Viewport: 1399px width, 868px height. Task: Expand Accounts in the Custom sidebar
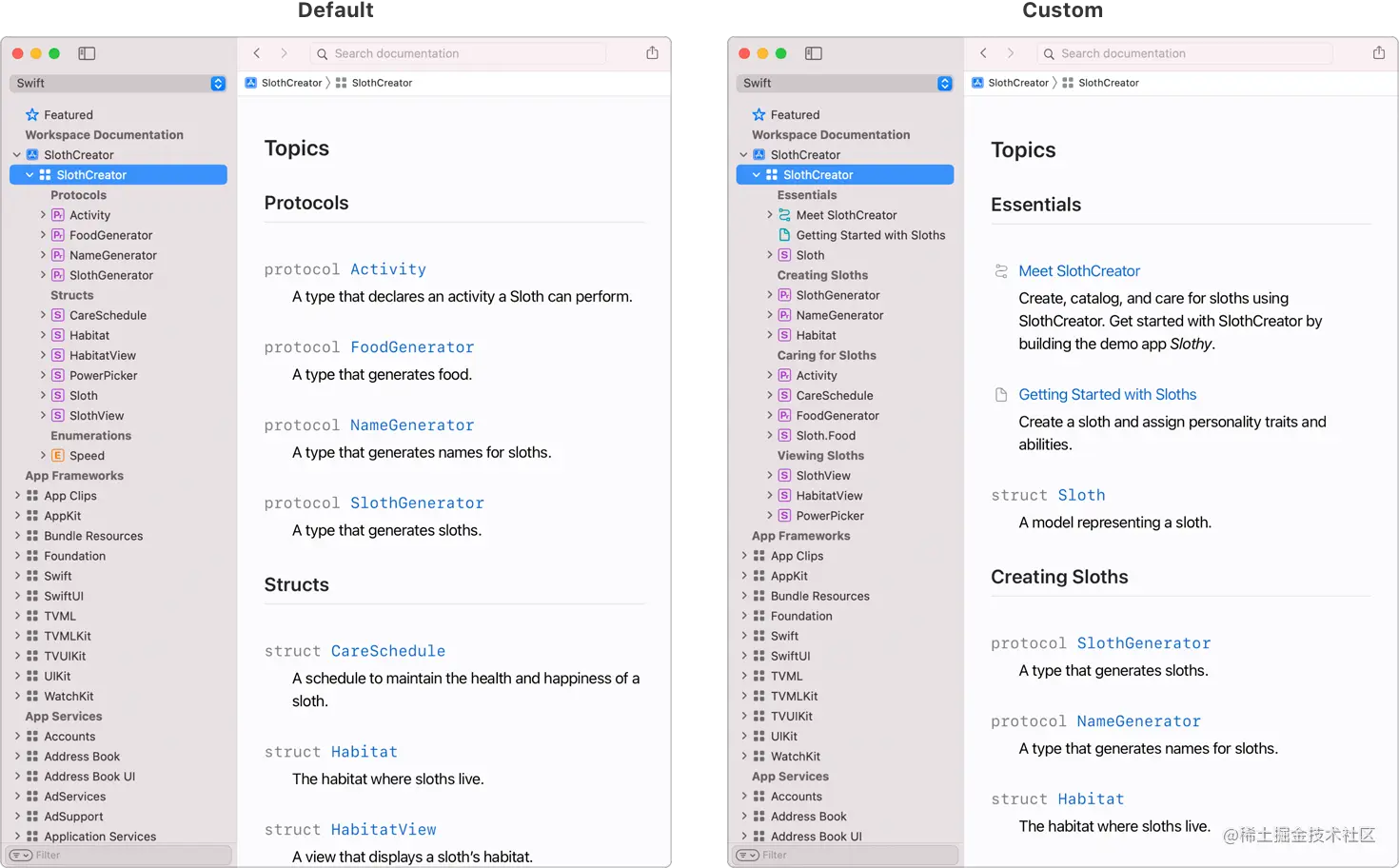[744, 797]
